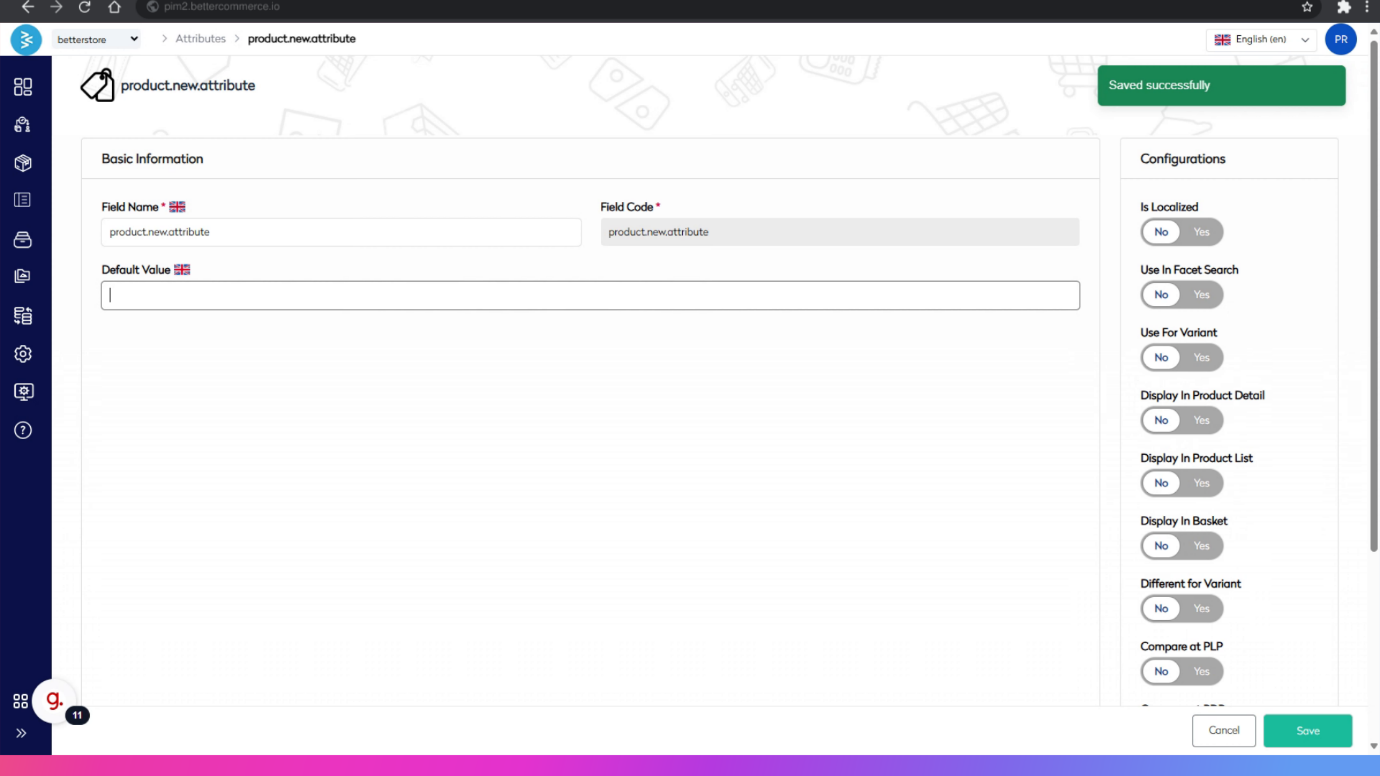Click the PR user avatar

[1340, 40]
